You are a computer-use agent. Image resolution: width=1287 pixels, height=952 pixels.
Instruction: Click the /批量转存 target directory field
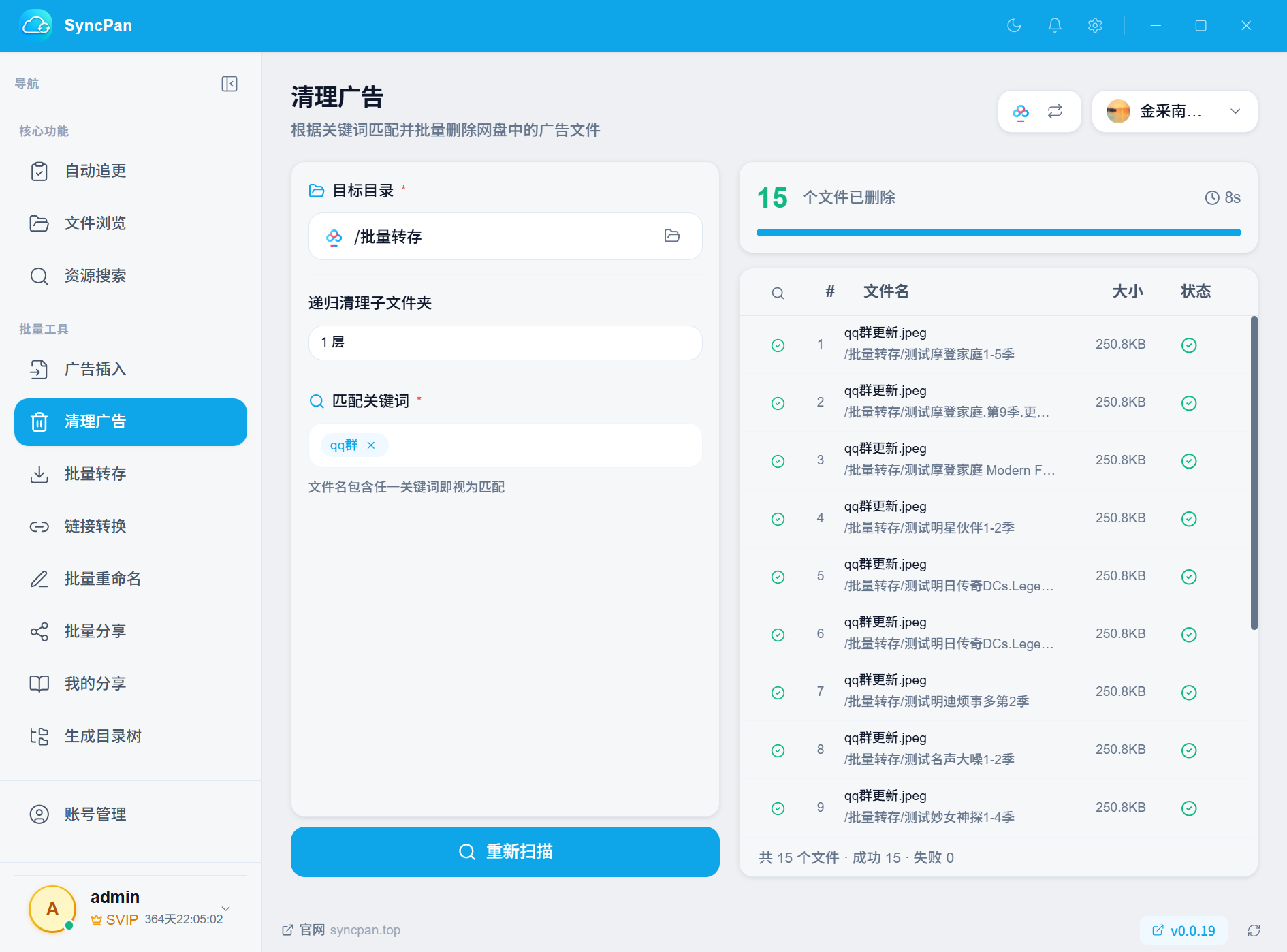tap(505, 236)
